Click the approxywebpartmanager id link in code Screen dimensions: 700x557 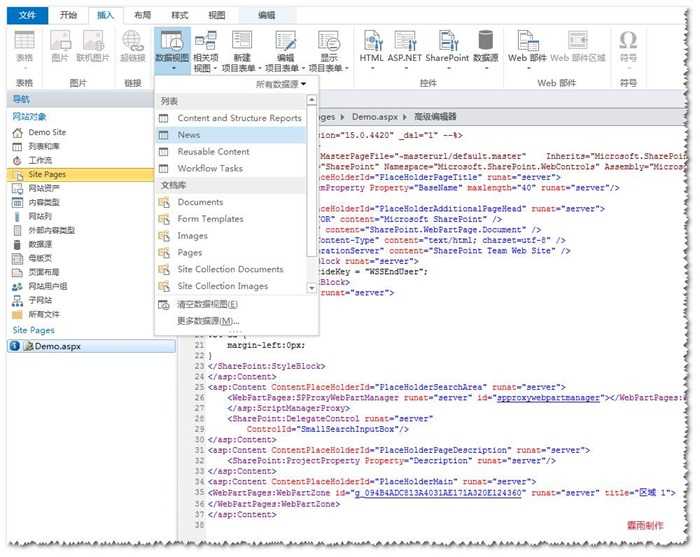coord(548,397)
